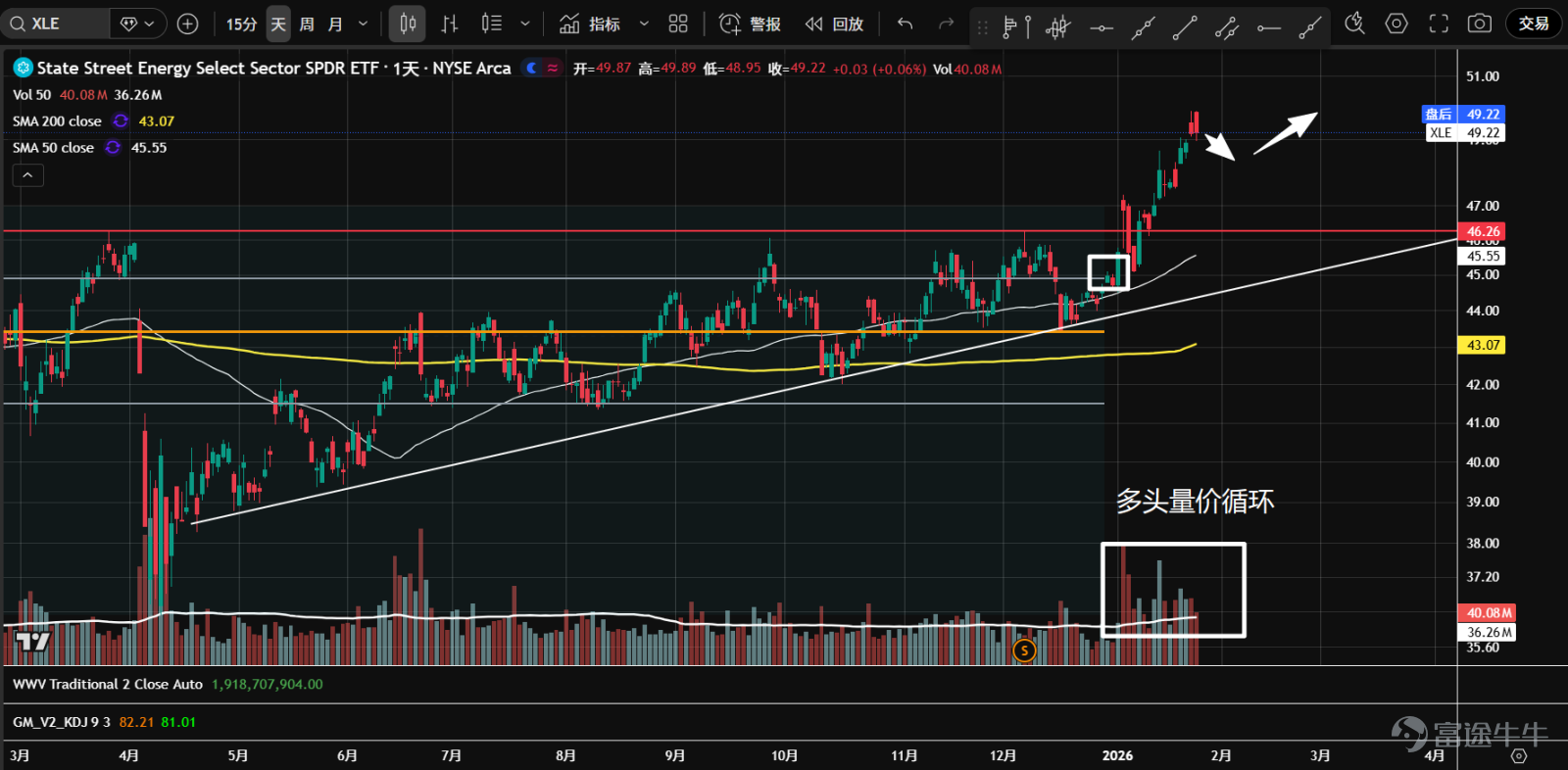Select the 月 monthly timeframe
Screen dimensions: 1568x770
pyautogui.click(x=335, y=24)
